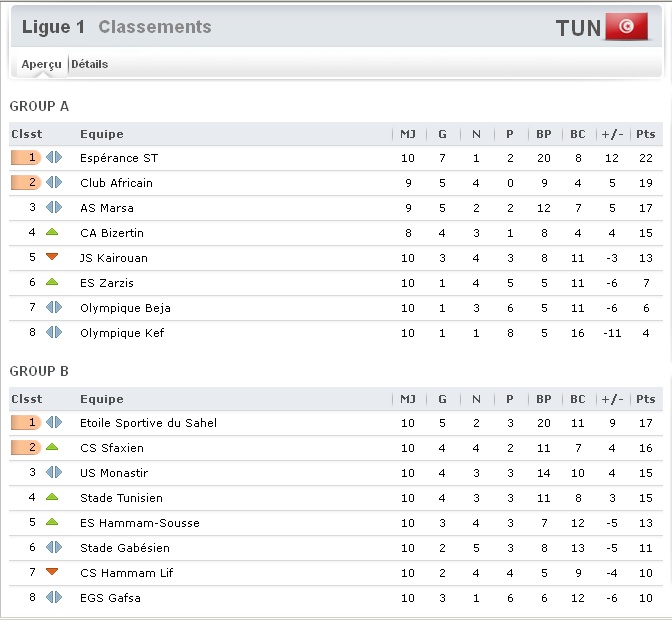Open the Olympique Beja team link

(125, 308)
